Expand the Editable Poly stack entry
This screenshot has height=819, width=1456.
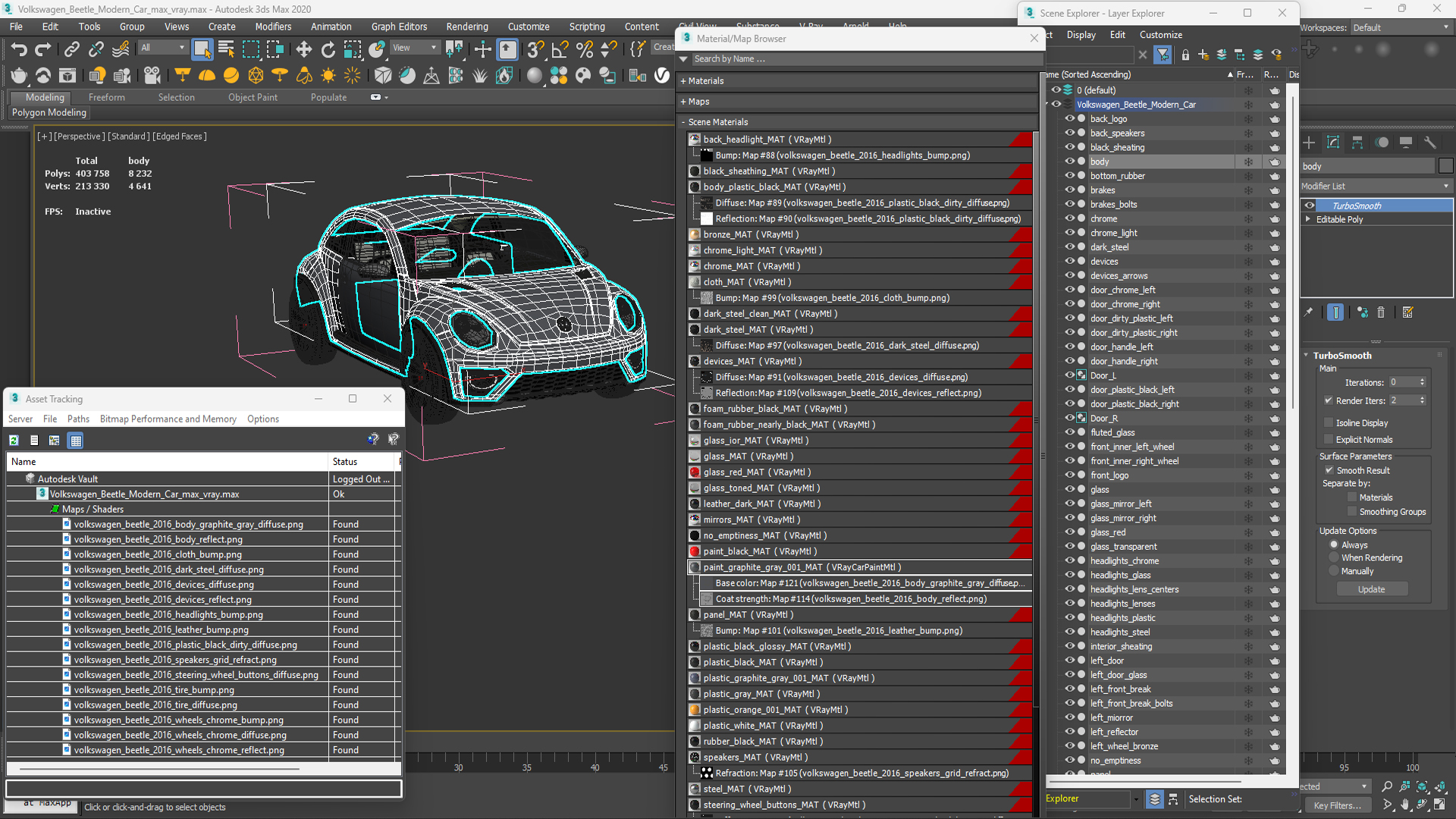(x=1308, y=219)
